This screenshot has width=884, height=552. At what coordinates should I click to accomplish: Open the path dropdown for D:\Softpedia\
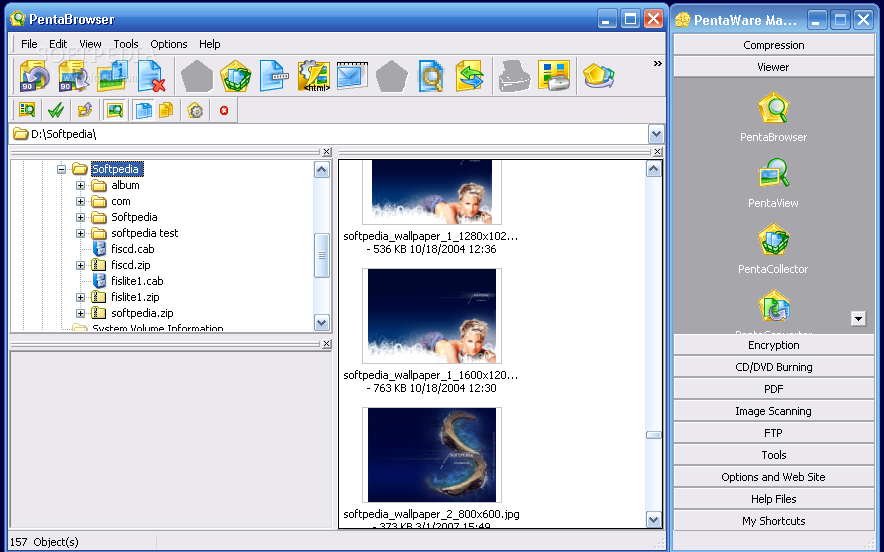pos(656,134)
